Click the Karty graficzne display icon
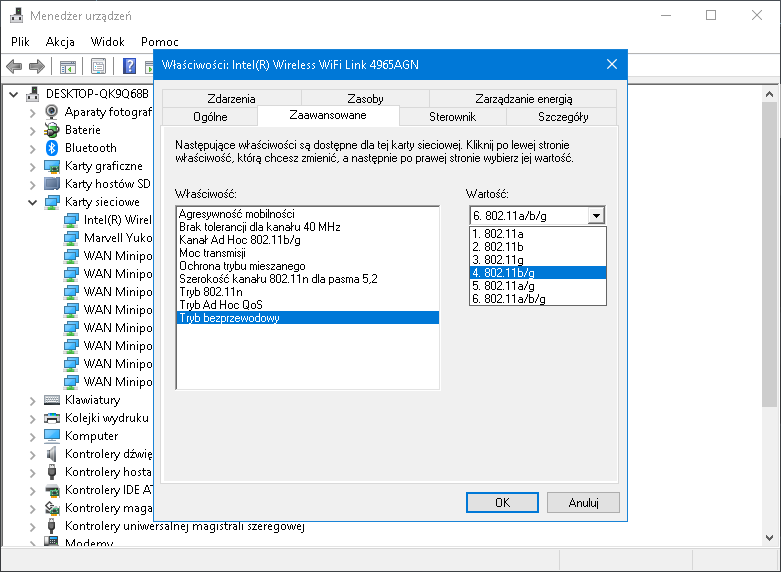781x572 pixels. [x=52, y=166]
